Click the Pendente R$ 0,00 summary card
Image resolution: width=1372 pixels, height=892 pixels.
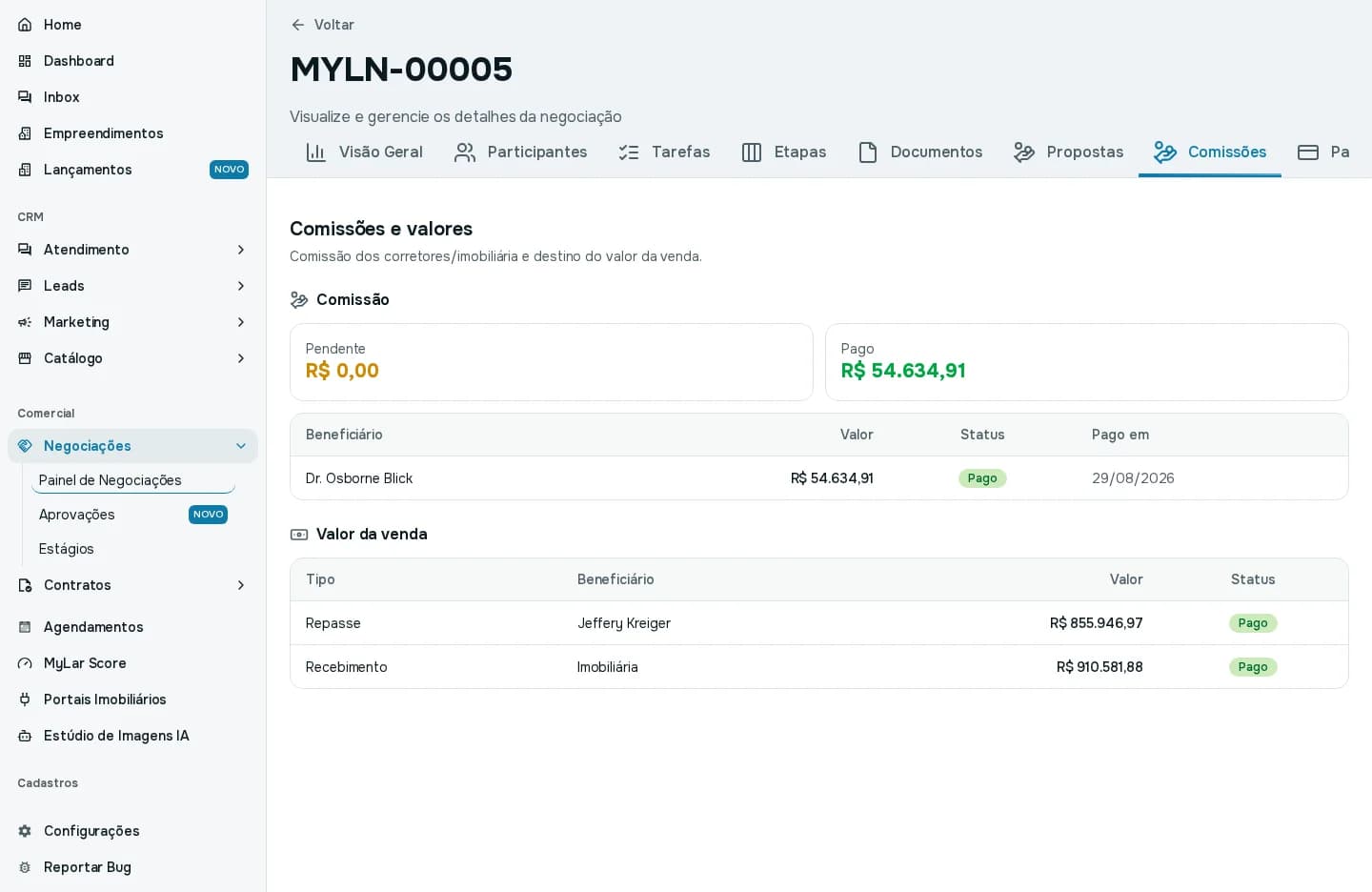tap(552, 362)
